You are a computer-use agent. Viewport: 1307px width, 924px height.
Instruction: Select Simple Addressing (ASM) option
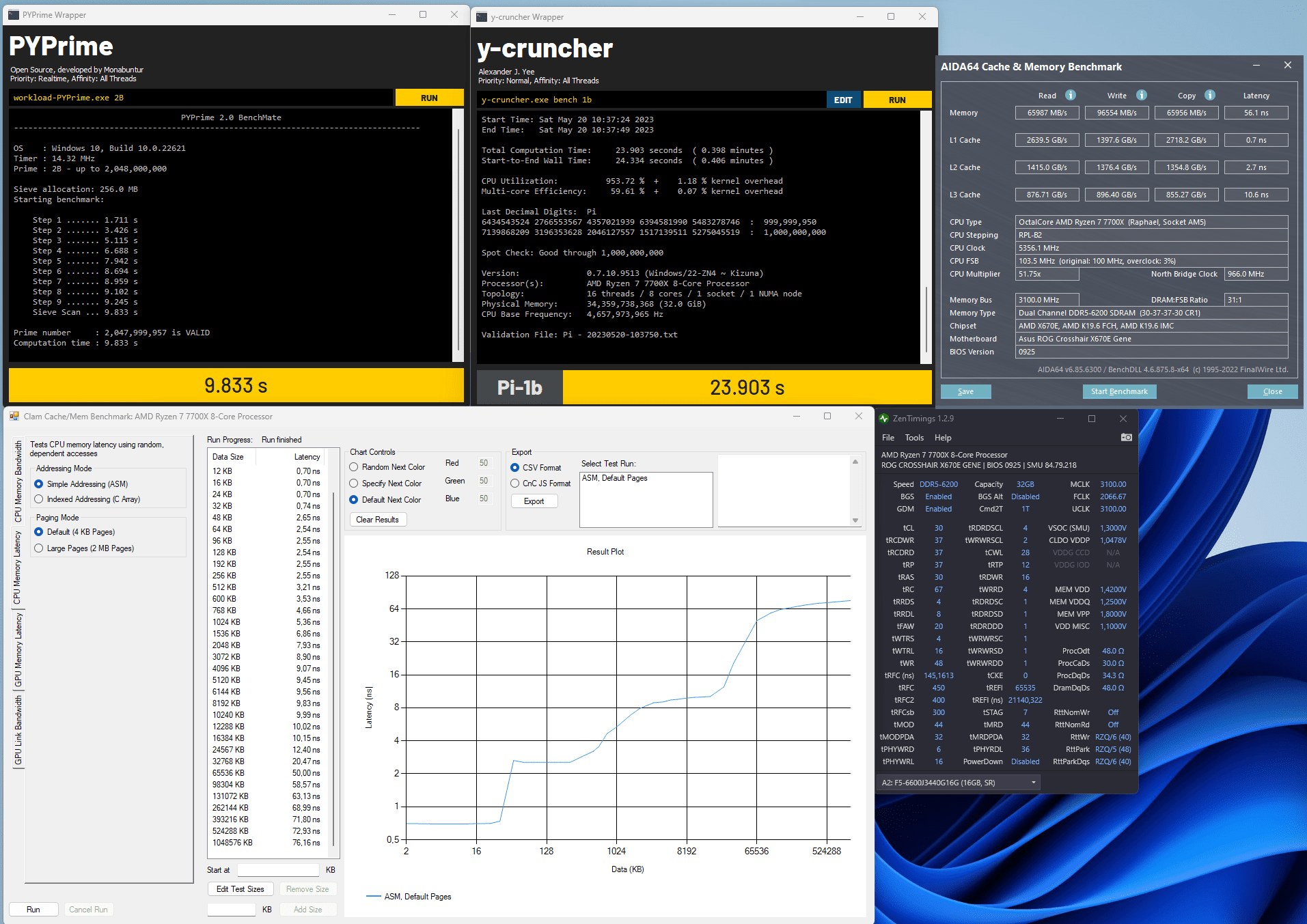pos(39,484)
